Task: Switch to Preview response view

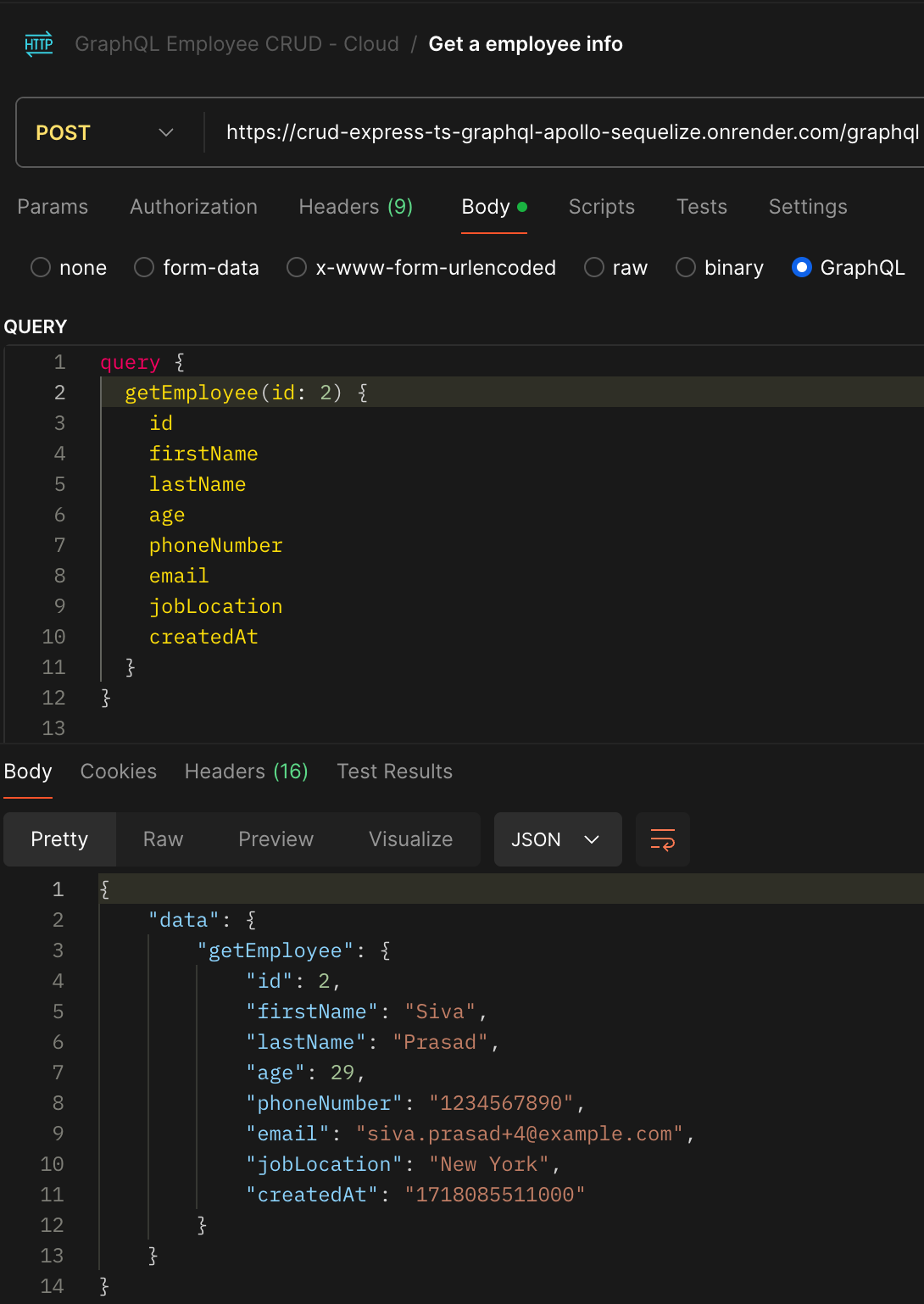Action: click(x=276, y=839)
